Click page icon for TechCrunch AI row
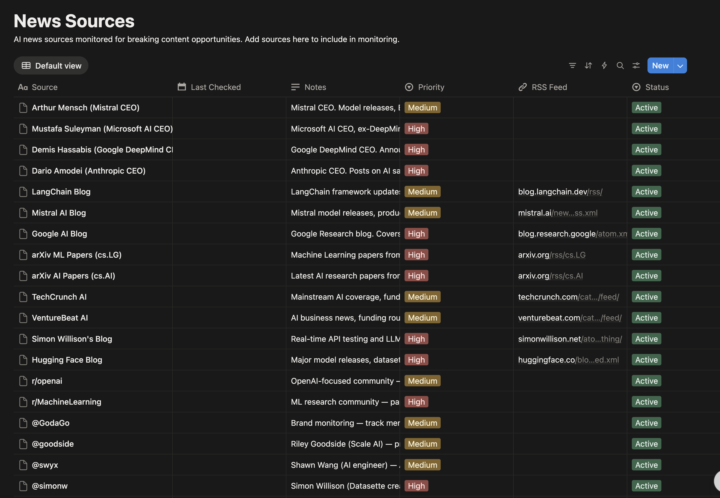This screenshot has height=498, width=720. tap(23, 297)
